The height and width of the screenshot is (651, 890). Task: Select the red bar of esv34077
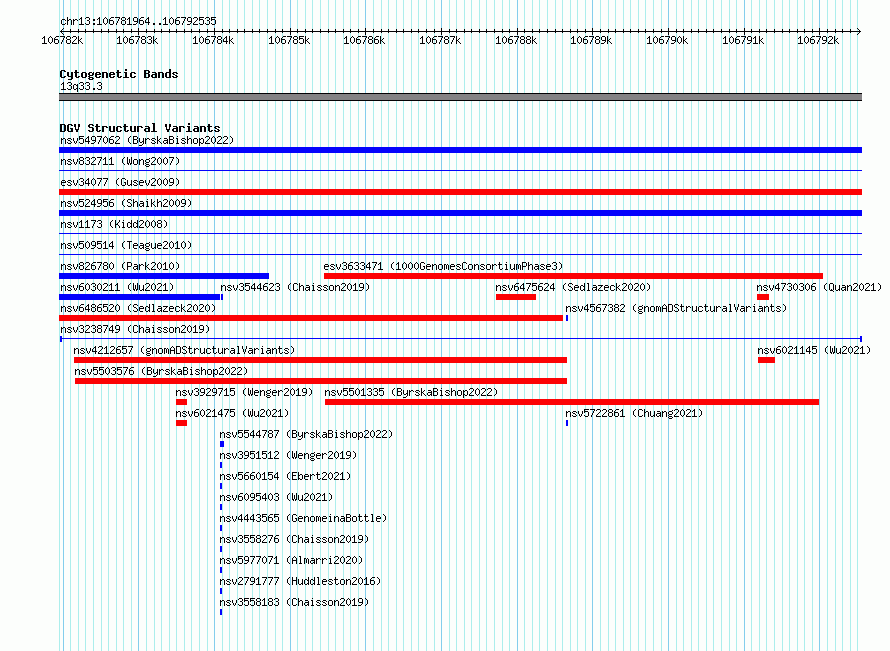coord(460,192)
